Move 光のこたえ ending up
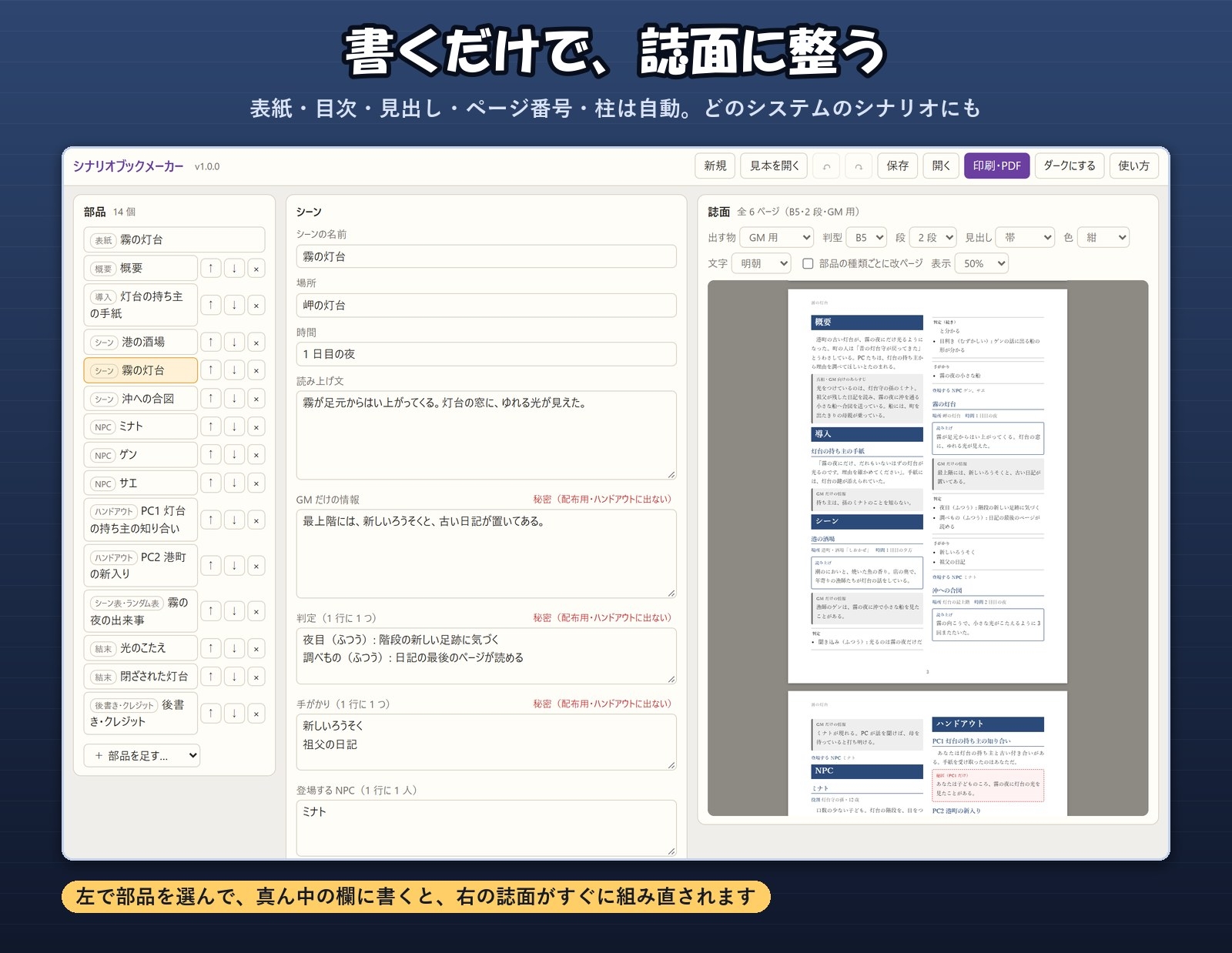The width and height of the screenshot is (1232, 953). click(211, 648)
